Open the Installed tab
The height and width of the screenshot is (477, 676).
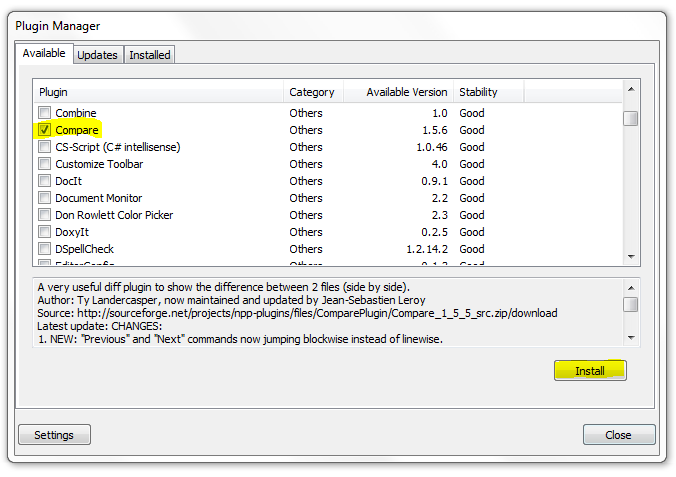click(x=149, y=55)
